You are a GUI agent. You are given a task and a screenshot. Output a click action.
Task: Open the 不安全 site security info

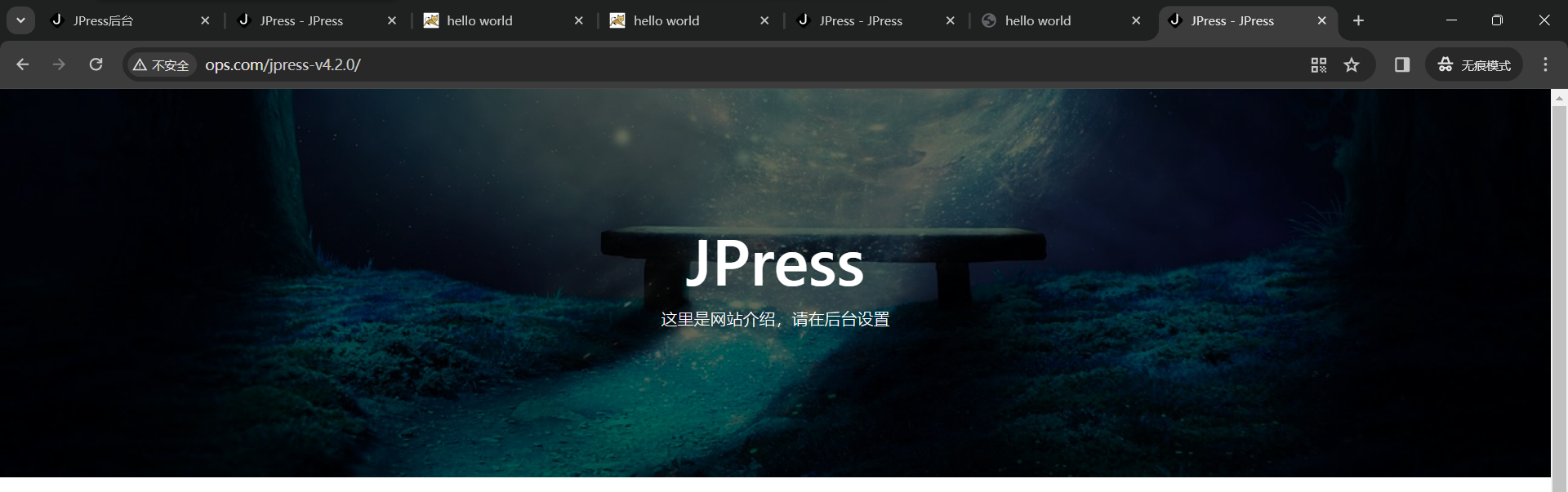pyautogui.click(x=161, y=65)
